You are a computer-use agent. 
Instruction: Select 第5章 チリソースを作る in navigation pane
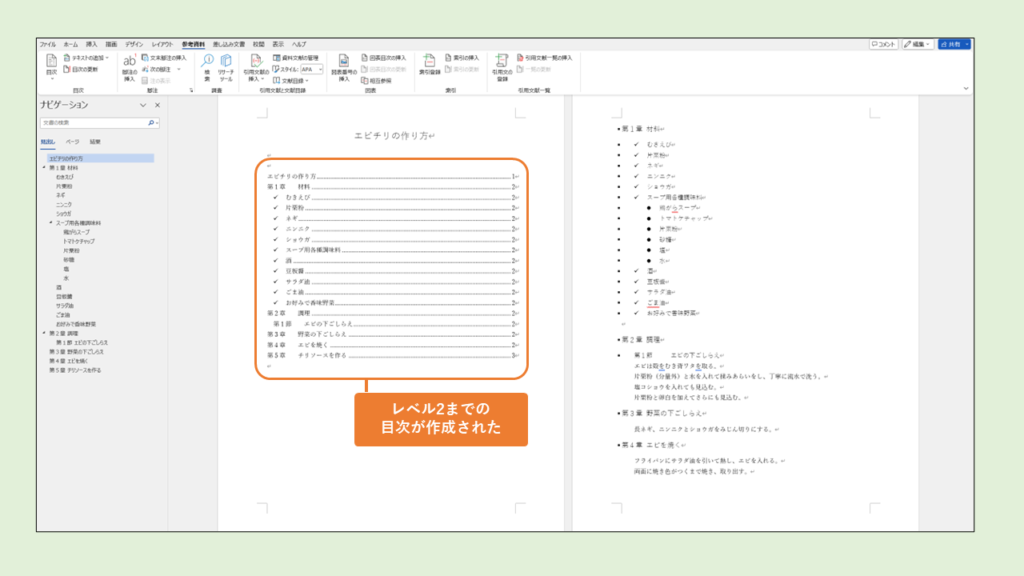pos(75,370)
